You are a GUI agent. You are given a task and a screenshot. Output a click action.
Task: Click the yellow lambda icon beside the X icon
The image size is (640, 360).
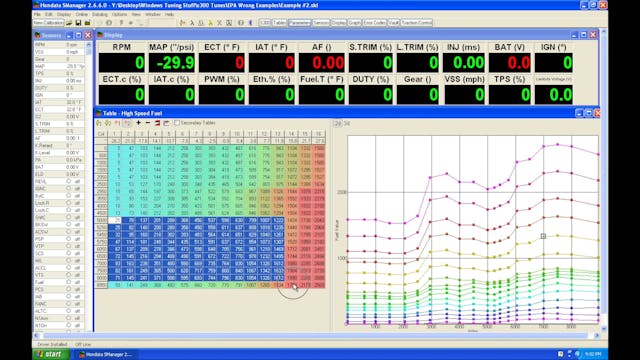click(211, 23)
